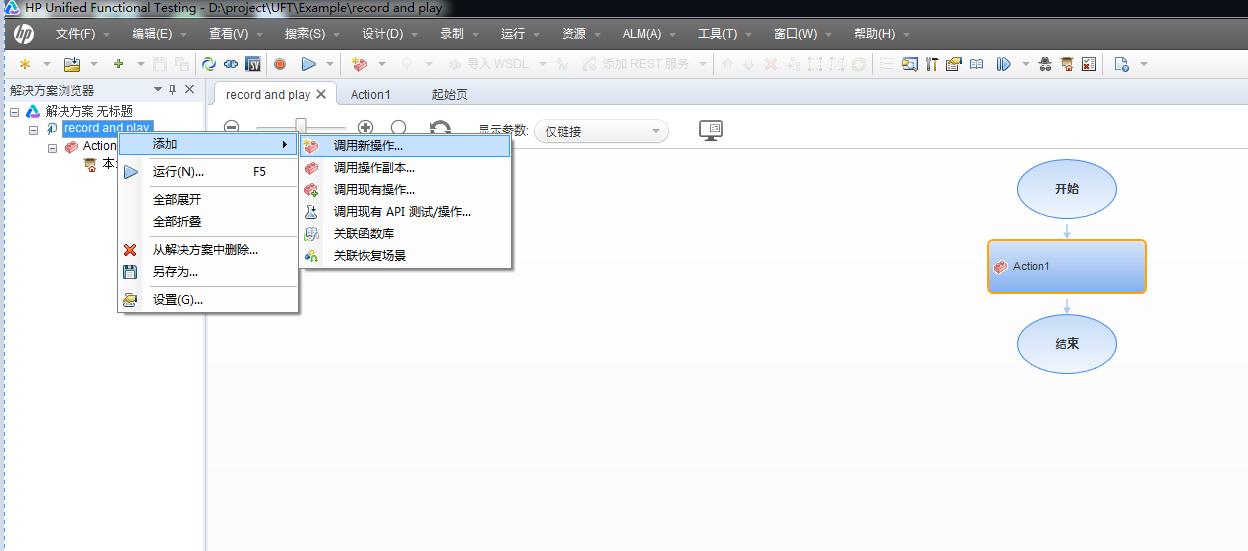Open the 工具(T) menu
Viewport: 1248px width, 551px height.
tap(717, 34)
